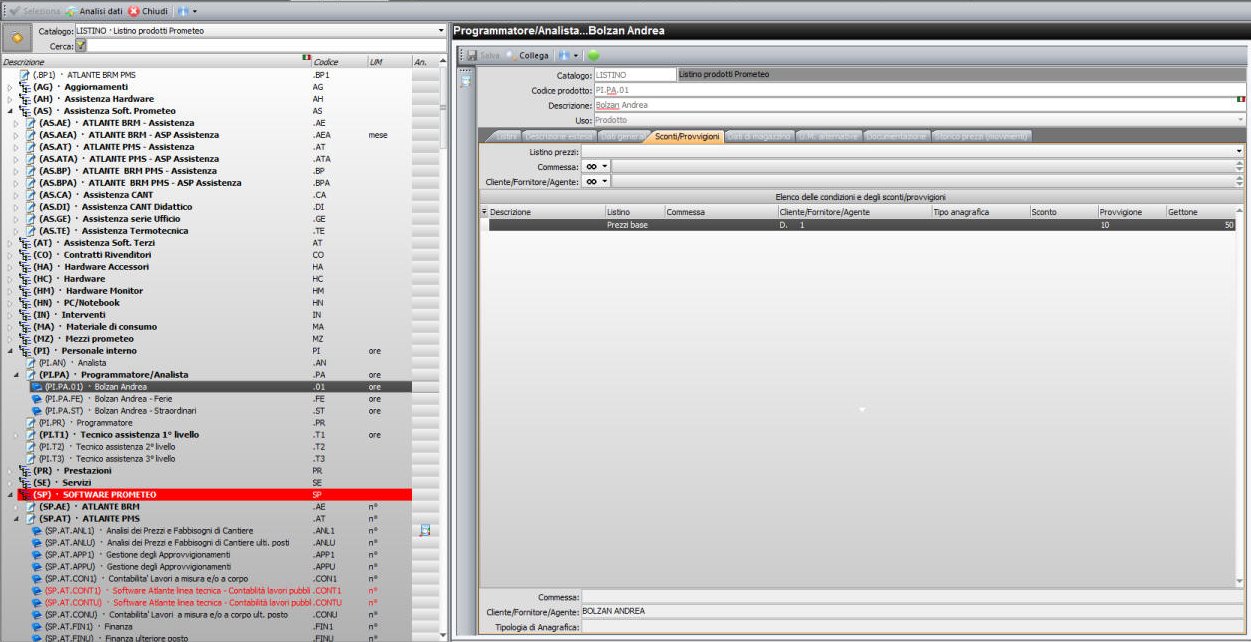
Task: Click the Salva save button
Action: coord(482,55)
